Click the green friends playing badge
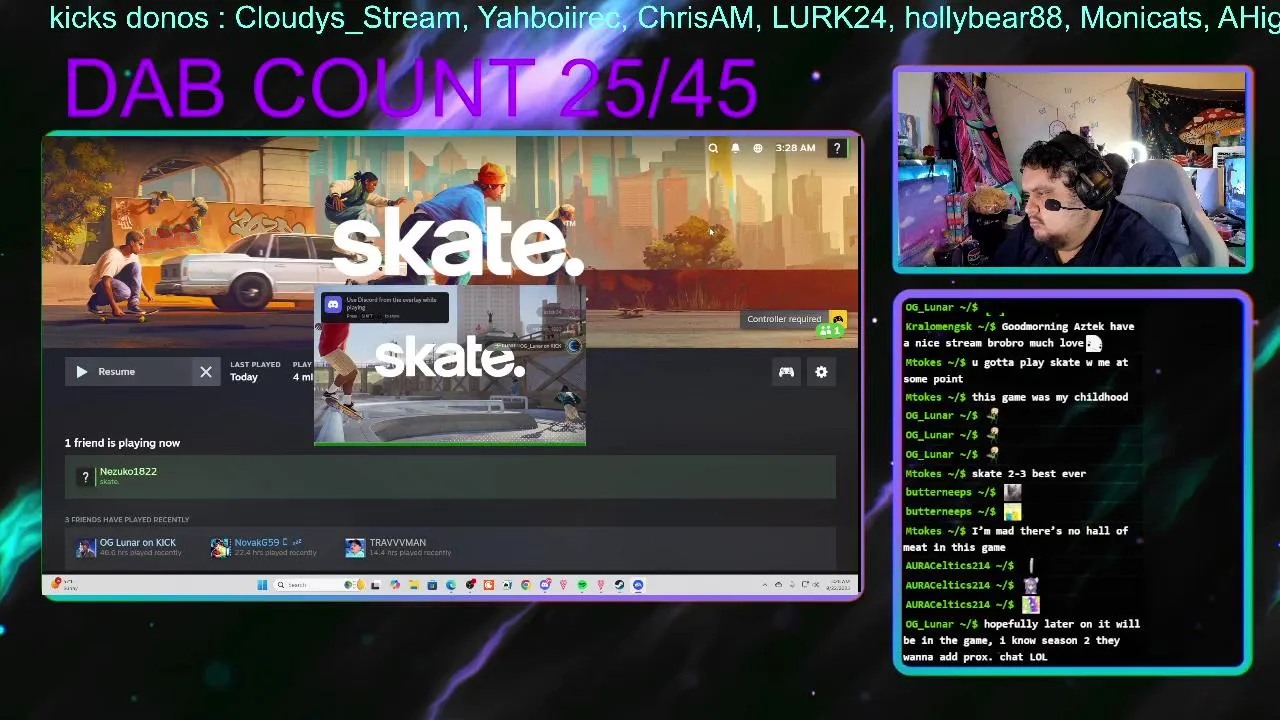Screen dimensions: 1280x720 pyautogui.click(x=831, y=331)
